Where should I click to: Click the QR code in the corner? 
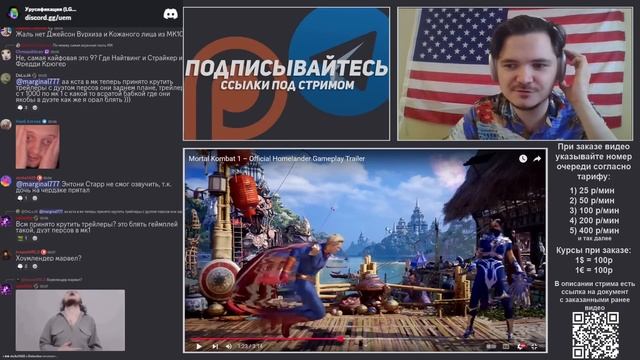(x=595, y=335)
